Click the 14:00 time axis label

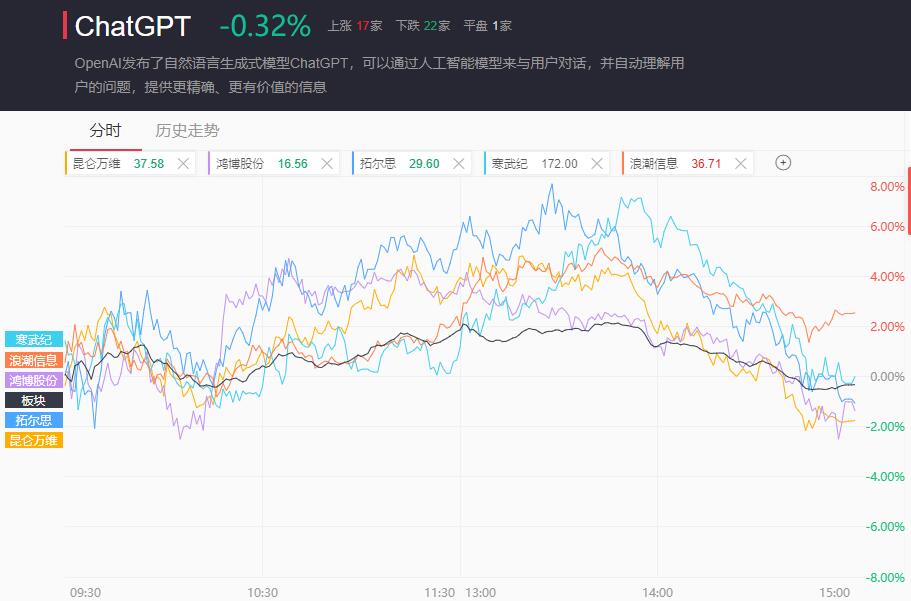click(x=658, y=593)
